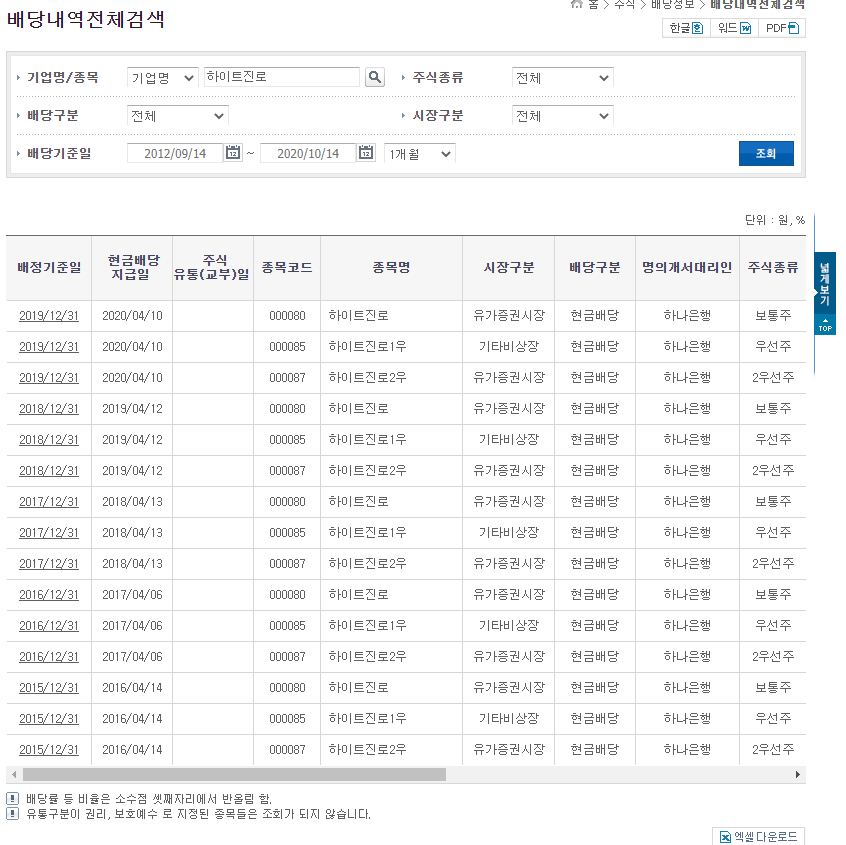Open 2019/12/31 link for 하이트진로1우 code 000085

49,346
